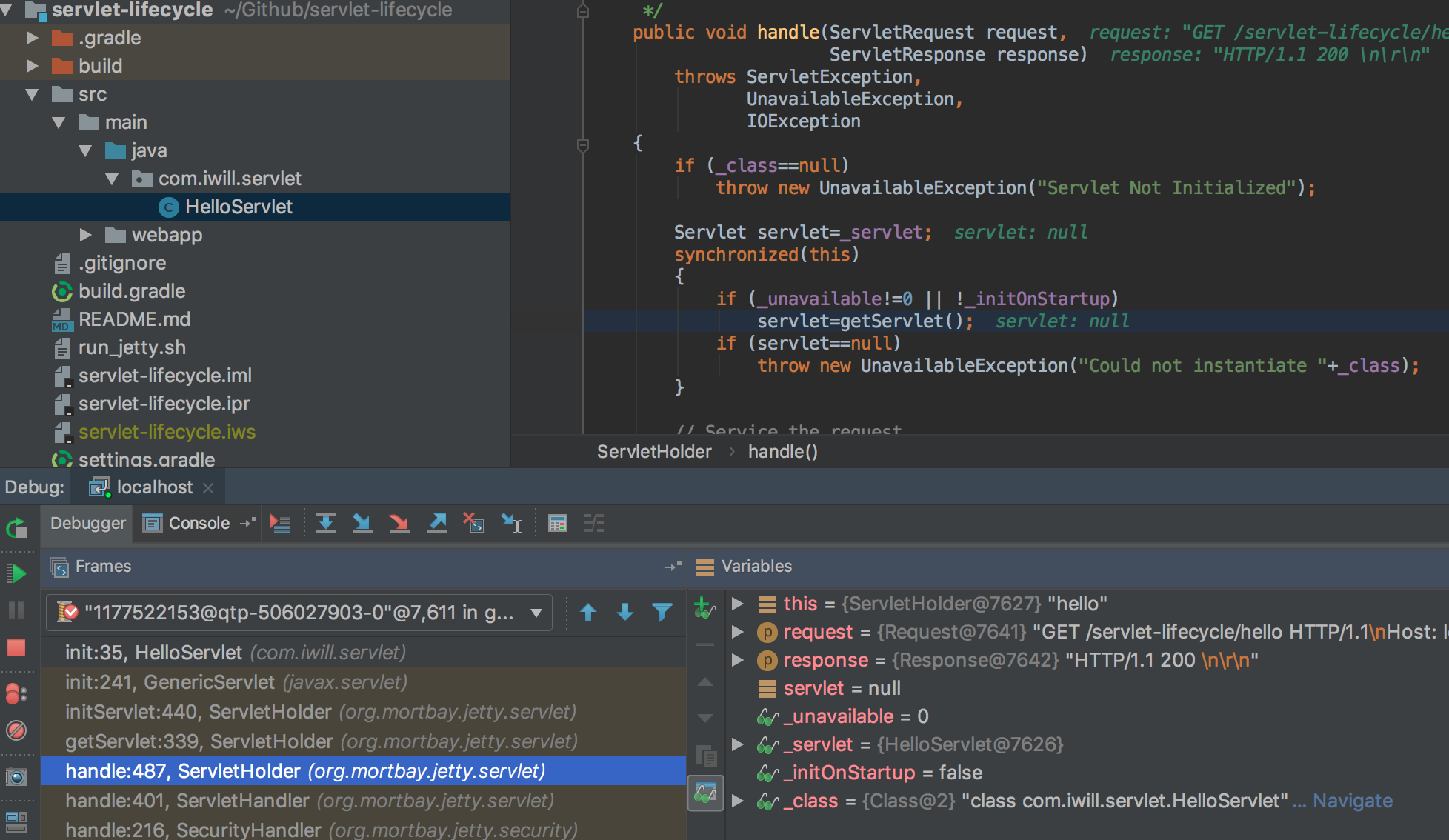Select servlet-lifecycle.iws file

[x=255, y=432]
